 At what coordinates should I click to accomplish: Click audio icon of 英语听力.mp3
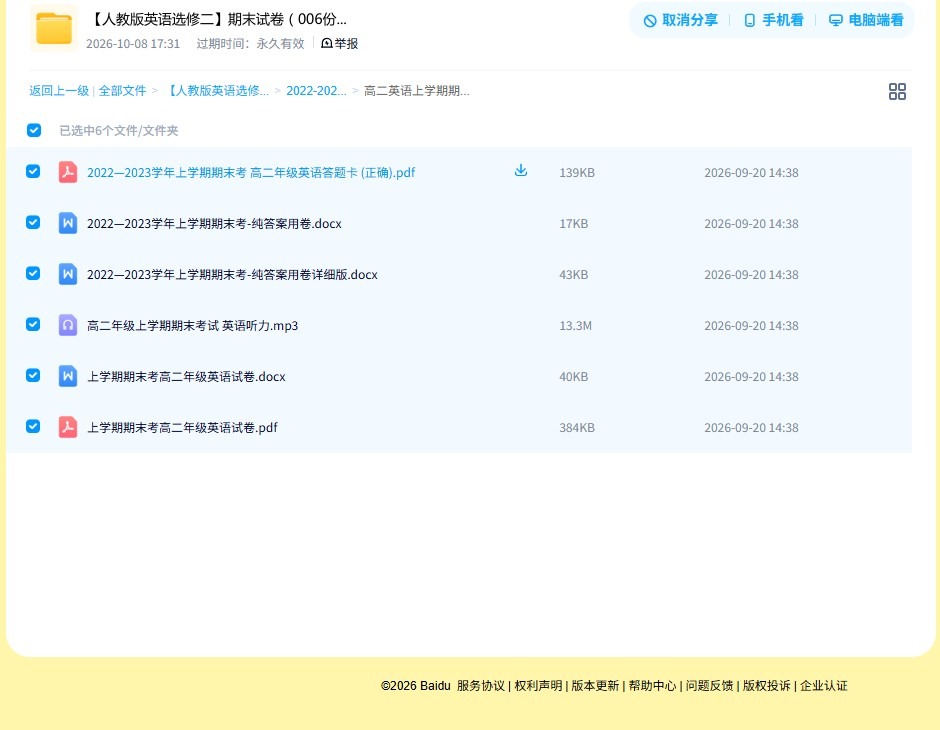click(68, 325)
